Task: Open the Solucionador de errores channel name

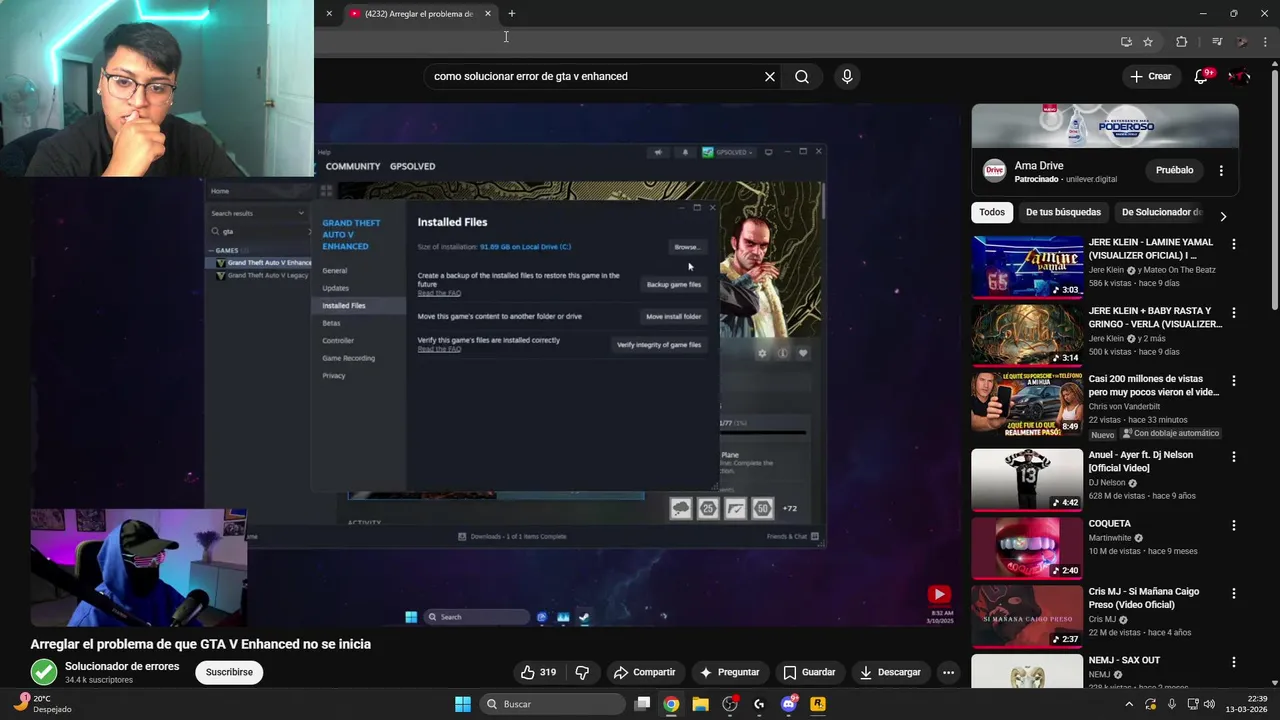Action: pos(122,666)
